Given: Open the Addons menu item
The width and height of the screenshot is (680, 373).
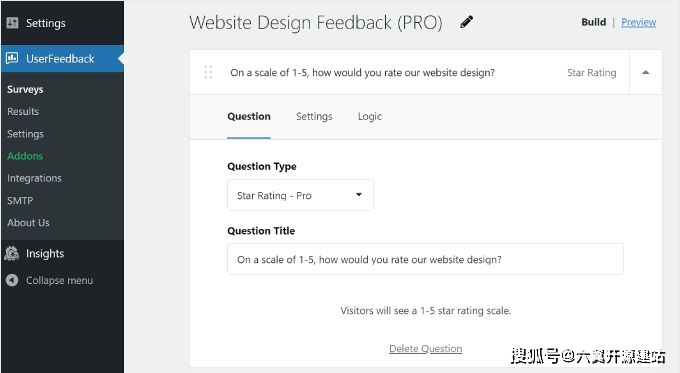Looking at the screenshot, I should pyautogui.click(x=25, y=156).
